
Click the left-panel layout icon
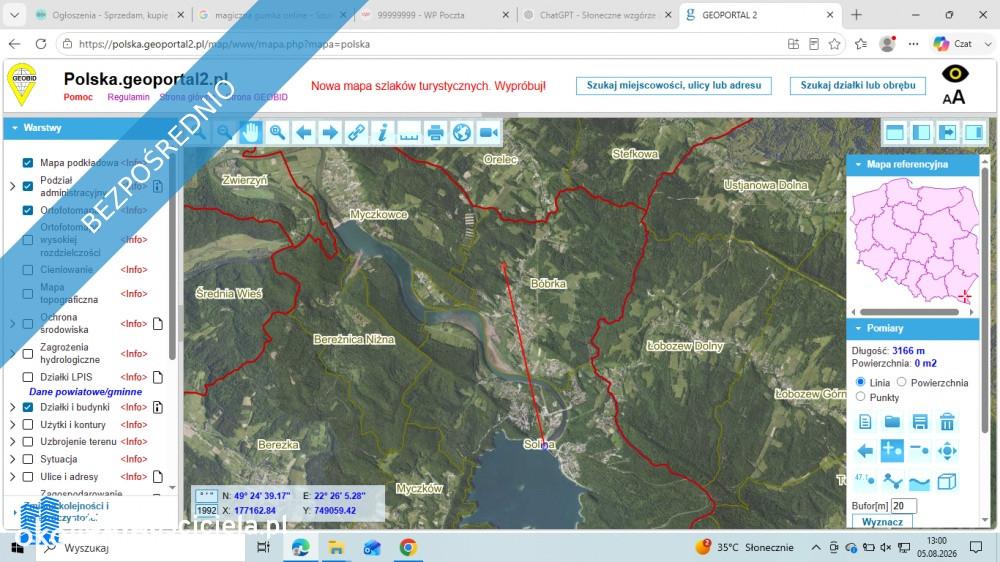click(921, 133)
